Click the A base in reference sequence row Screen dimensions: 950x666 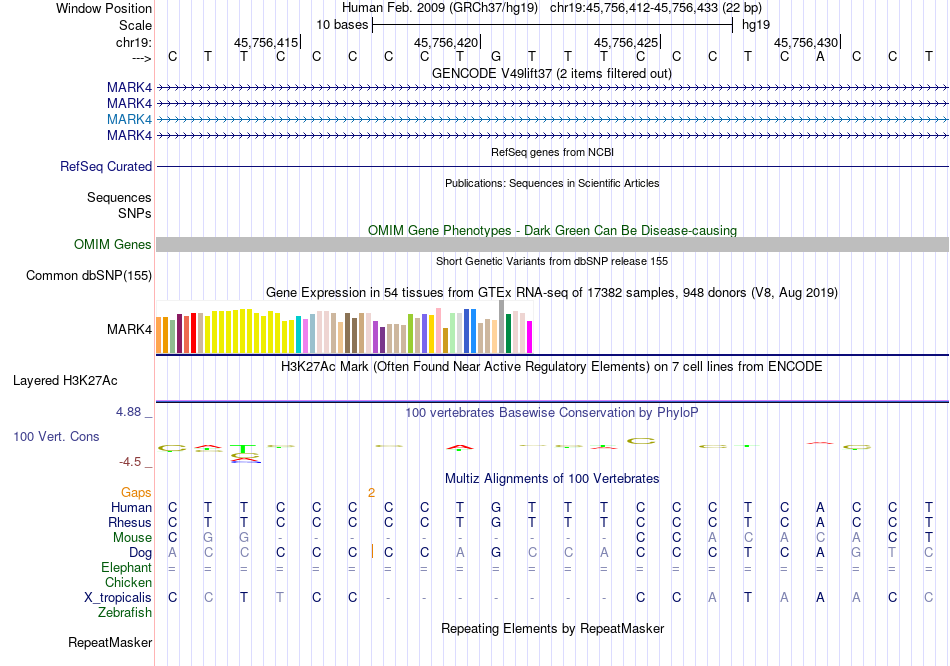(820, 56)
